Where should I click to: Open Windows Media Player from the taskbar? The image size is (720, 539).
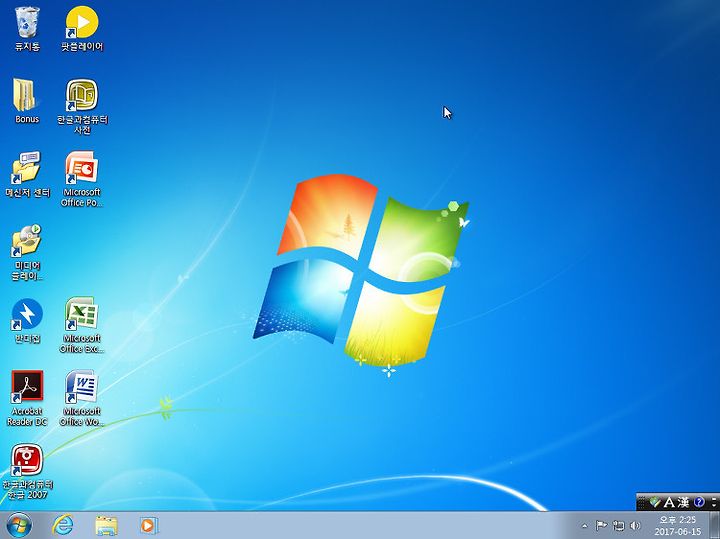tap(149, 525)
